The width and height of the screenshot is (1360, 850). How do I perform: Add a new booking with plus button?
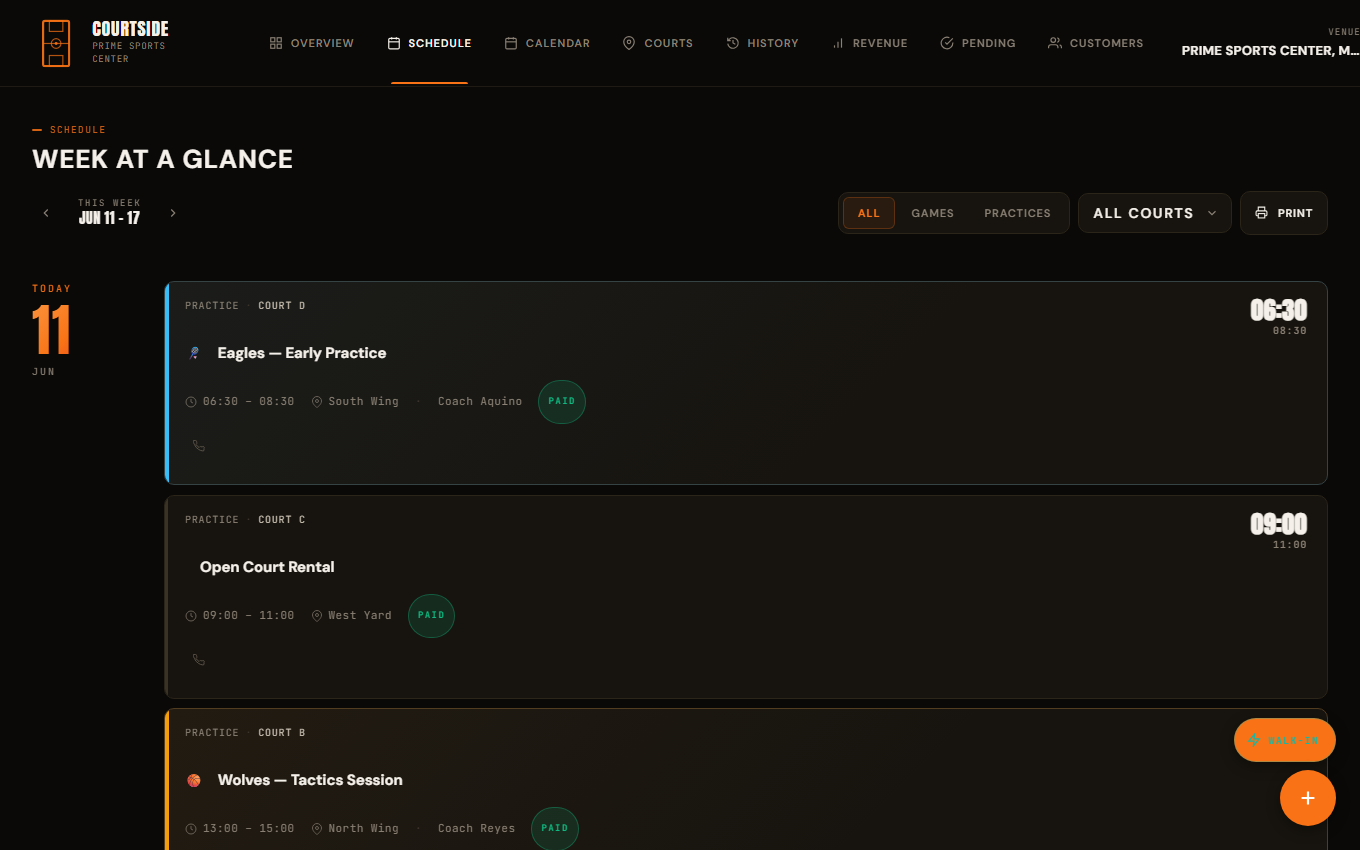(x=1308, y=798)
